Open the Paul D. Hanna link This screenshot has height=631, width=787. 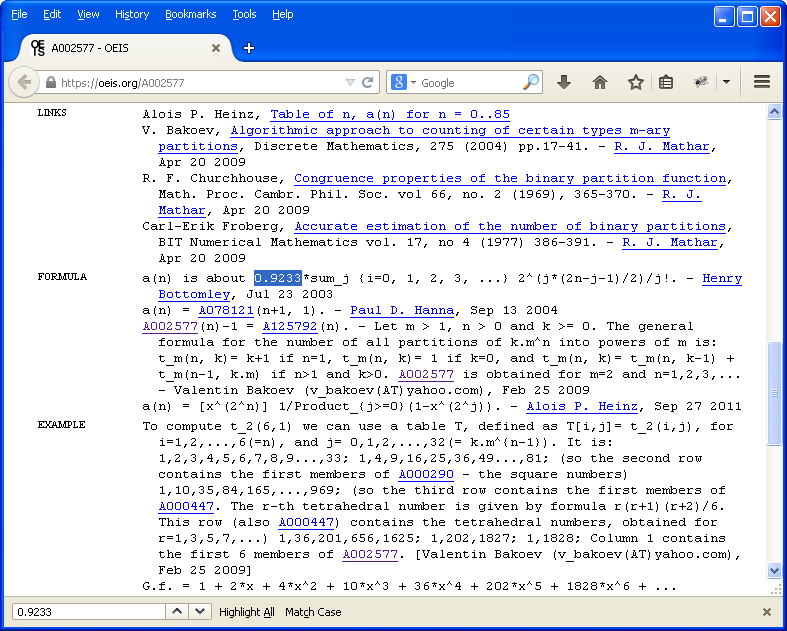(402, 311)
